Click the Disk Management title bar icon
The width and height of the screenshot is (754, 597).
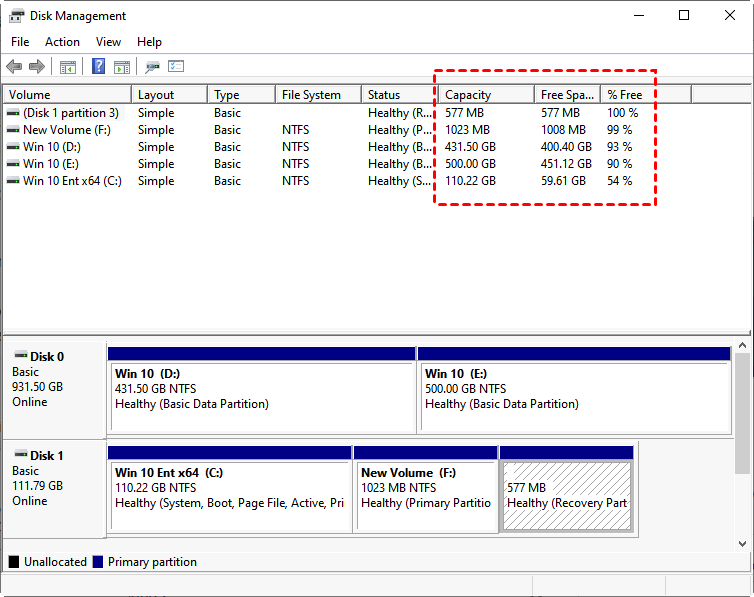pyautogui.click(x=16, y=16)
